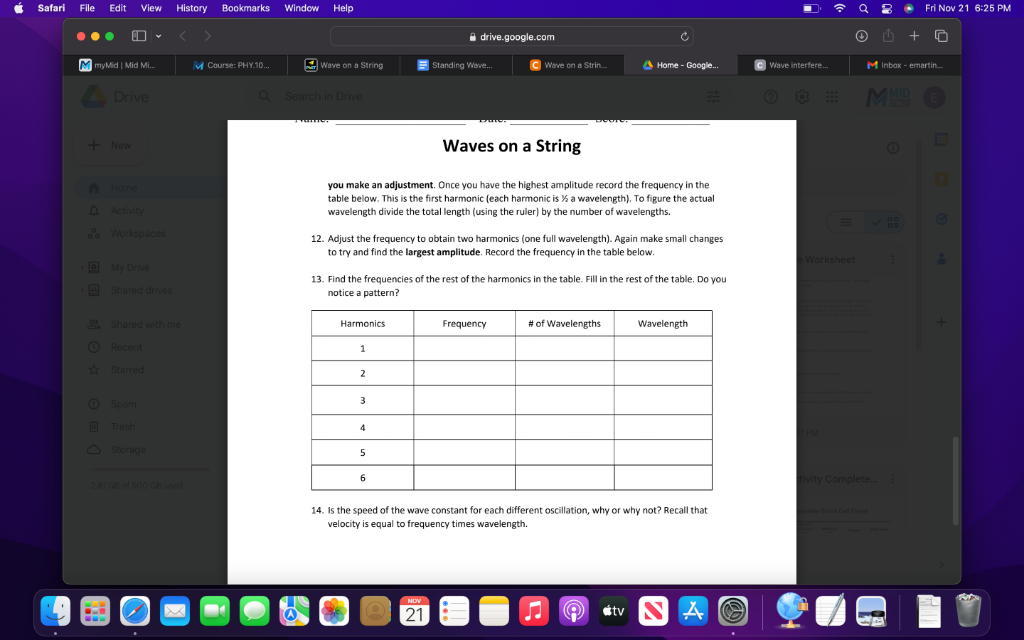Switch Drive to list layout
The image size is (1024, 640).
(846, 223)
